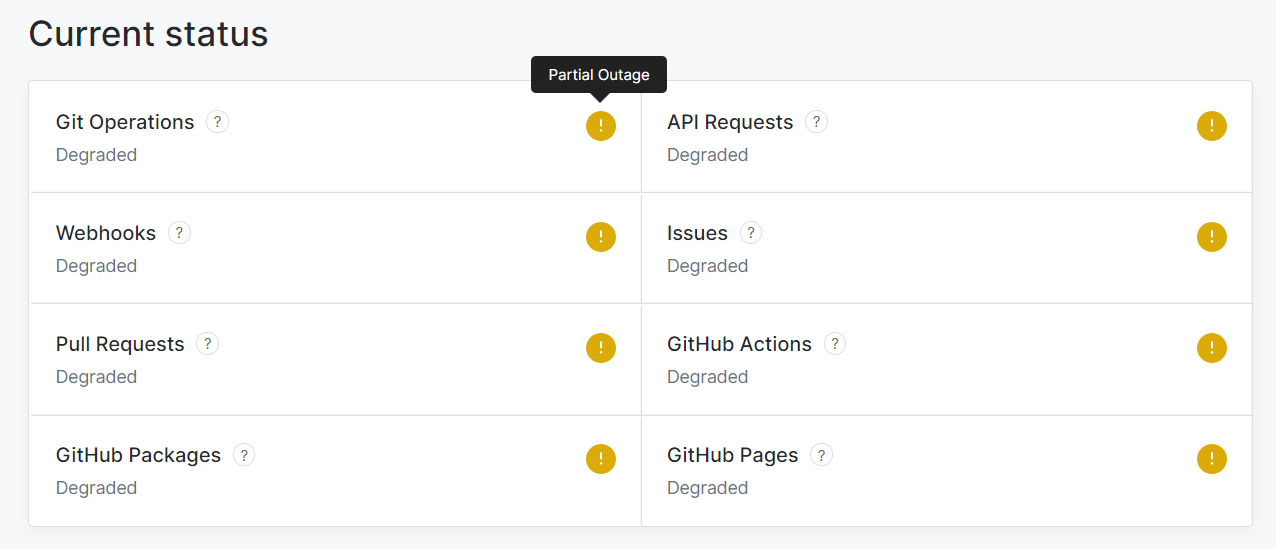
Task: Click Git Operations yellow warning status icon
Action: (x=601, y=126)
